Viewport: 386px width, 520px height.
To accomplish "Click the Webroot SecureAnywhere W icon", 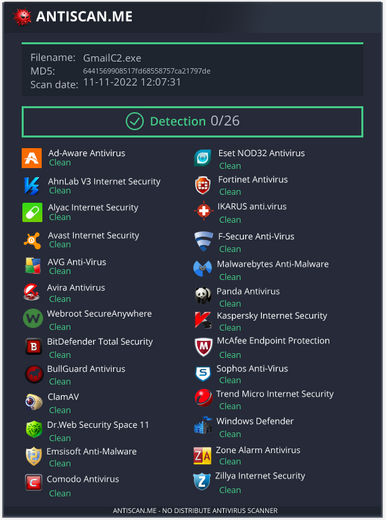I will [x=33, y=318].
